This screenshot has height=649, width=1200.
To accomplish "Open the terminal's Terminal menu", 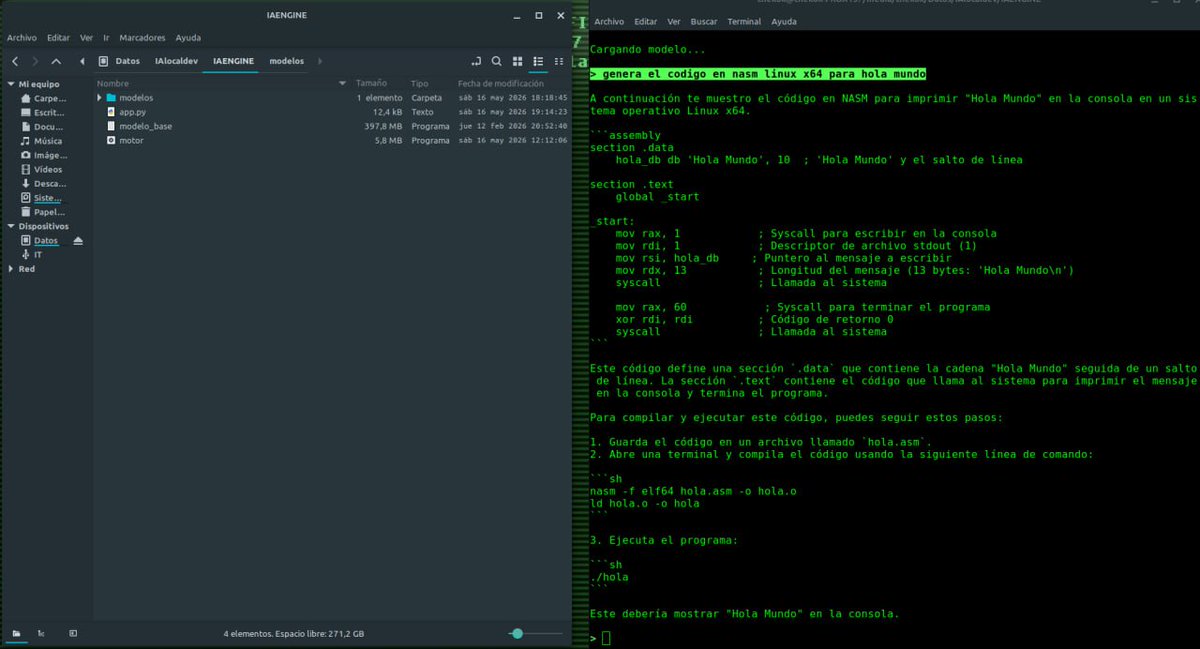I will 744,21.
